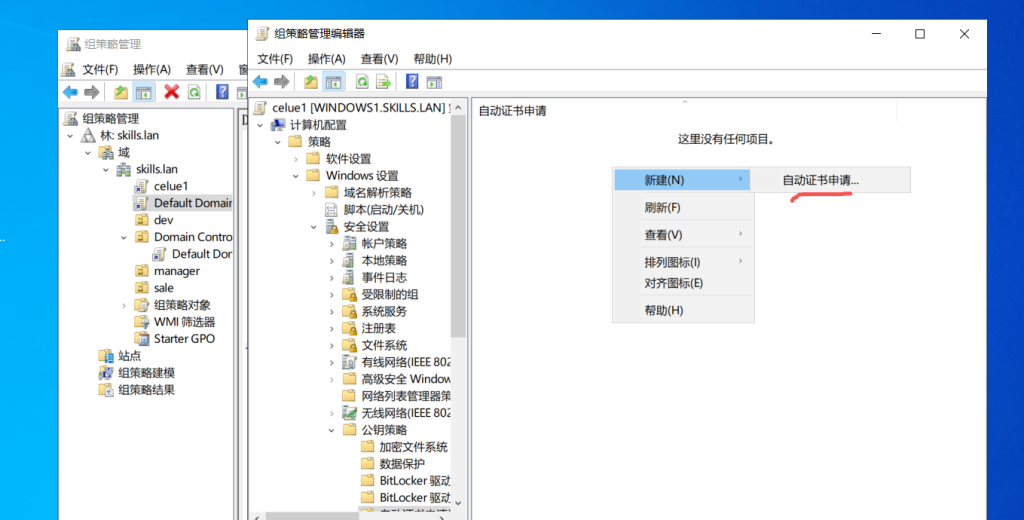
Task: Open the 操作(A) menu in the editor
Action: click(326, 59)
